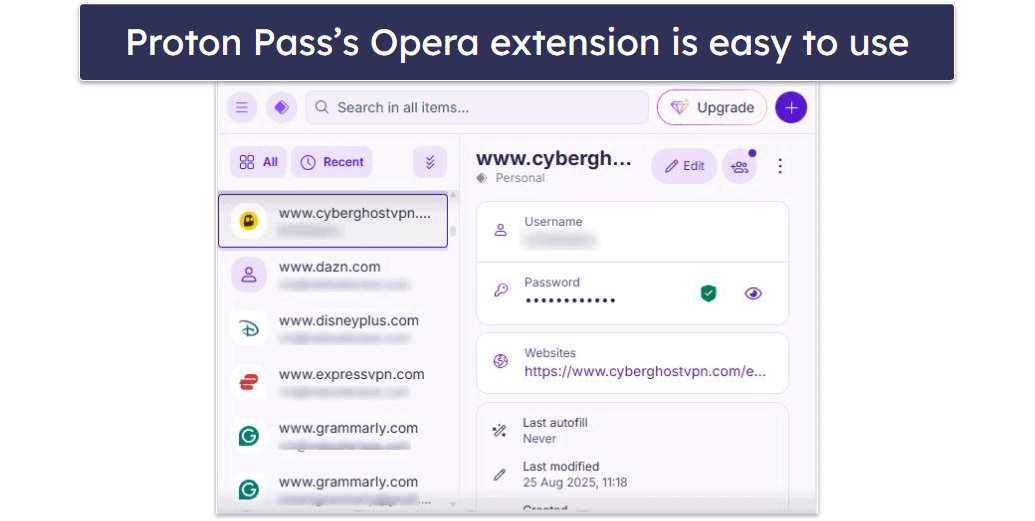Viewport: 1035px width, 521px height.
Task: Open three-dot more options menu
Action: tap(780, 166)
